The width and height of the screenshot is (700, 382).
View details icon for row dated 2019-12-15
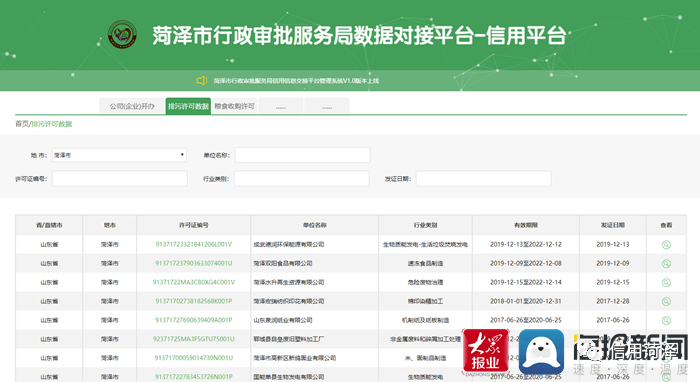[x=666, y=282]
